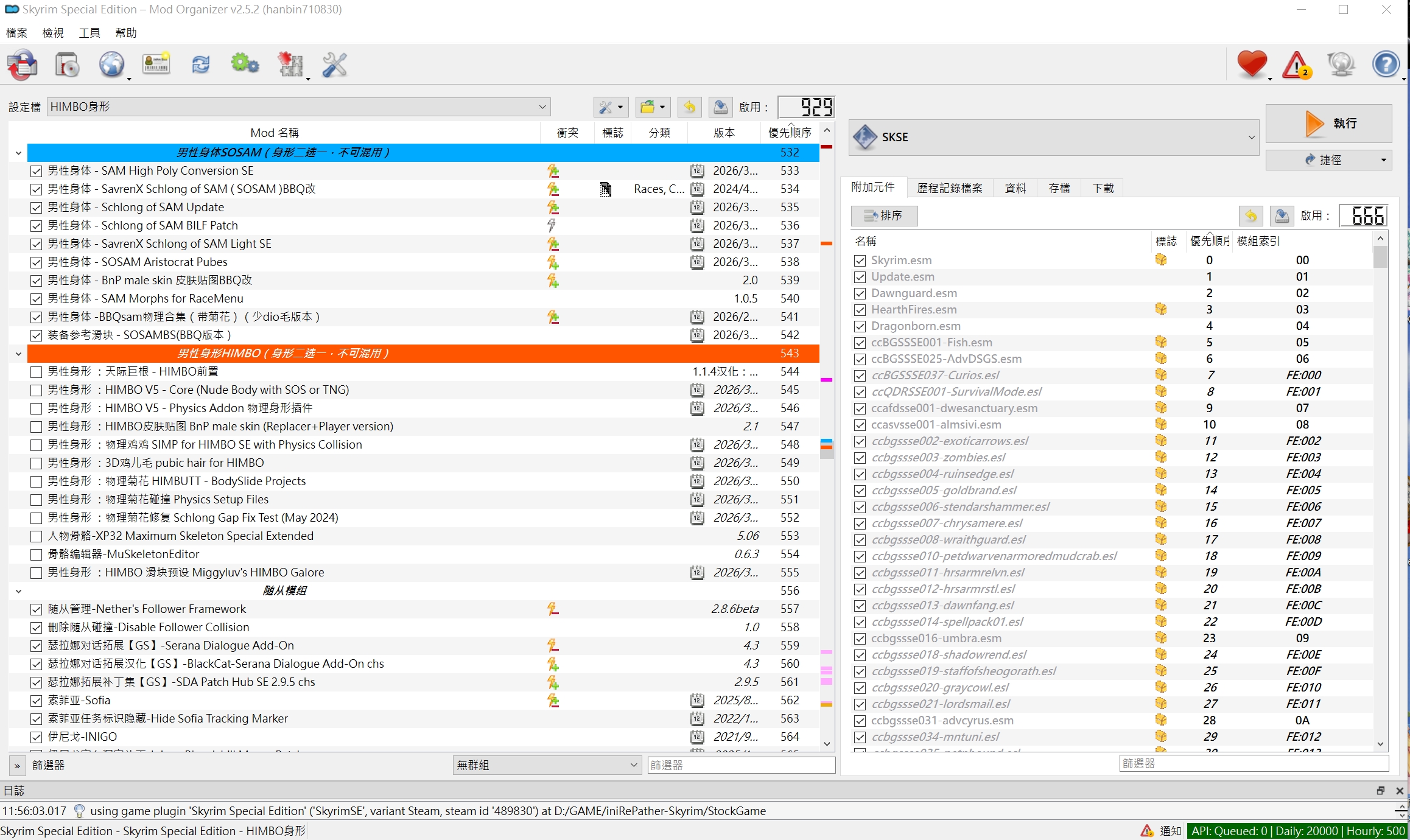Open executables gear icons
1410x840 pixels.
tap(245, 65)
